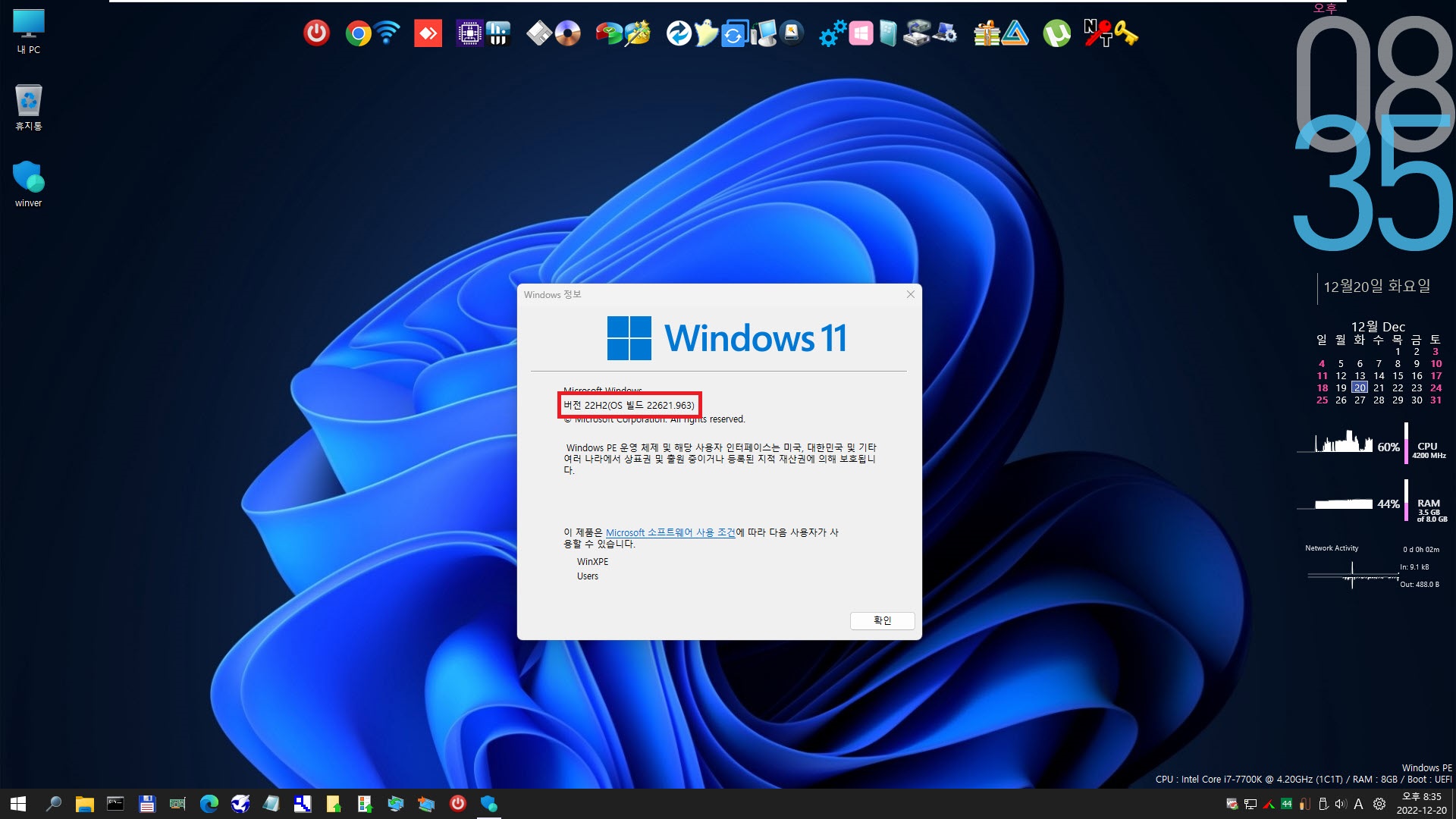The width and height of the screenshot is (1456, 819).
Task: Open the red-green partition pie icon
Action: pyautogui.click(x=608, y=33)
